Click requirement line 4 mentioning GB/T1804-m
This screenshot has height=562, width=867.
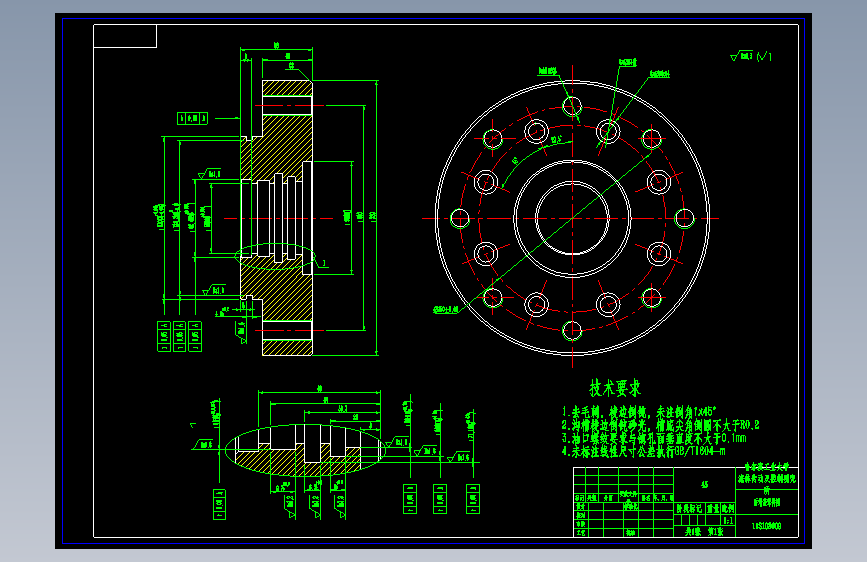(644, 452)
